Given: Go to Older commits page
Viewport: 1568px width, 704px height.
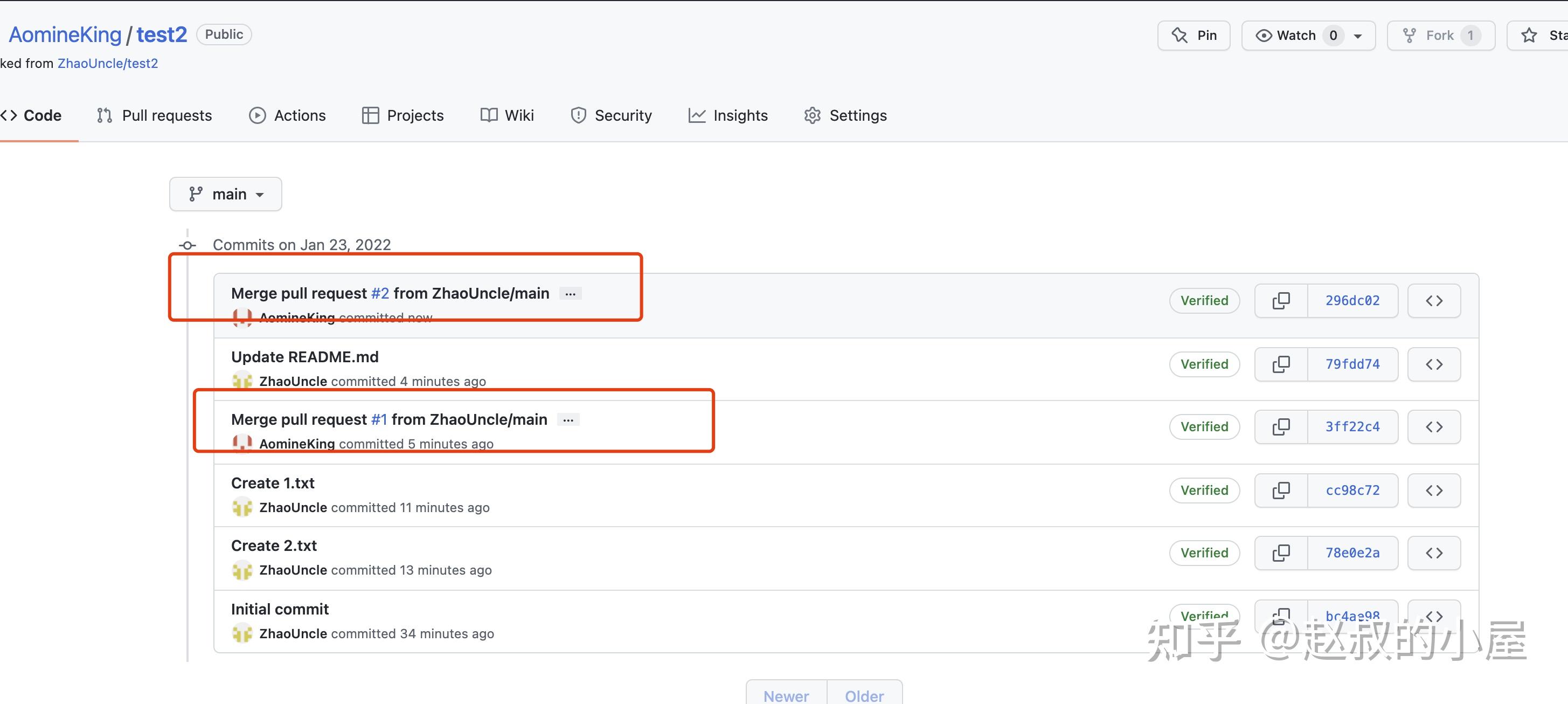Looking at the screenshot, I should (x=864, y=695).
